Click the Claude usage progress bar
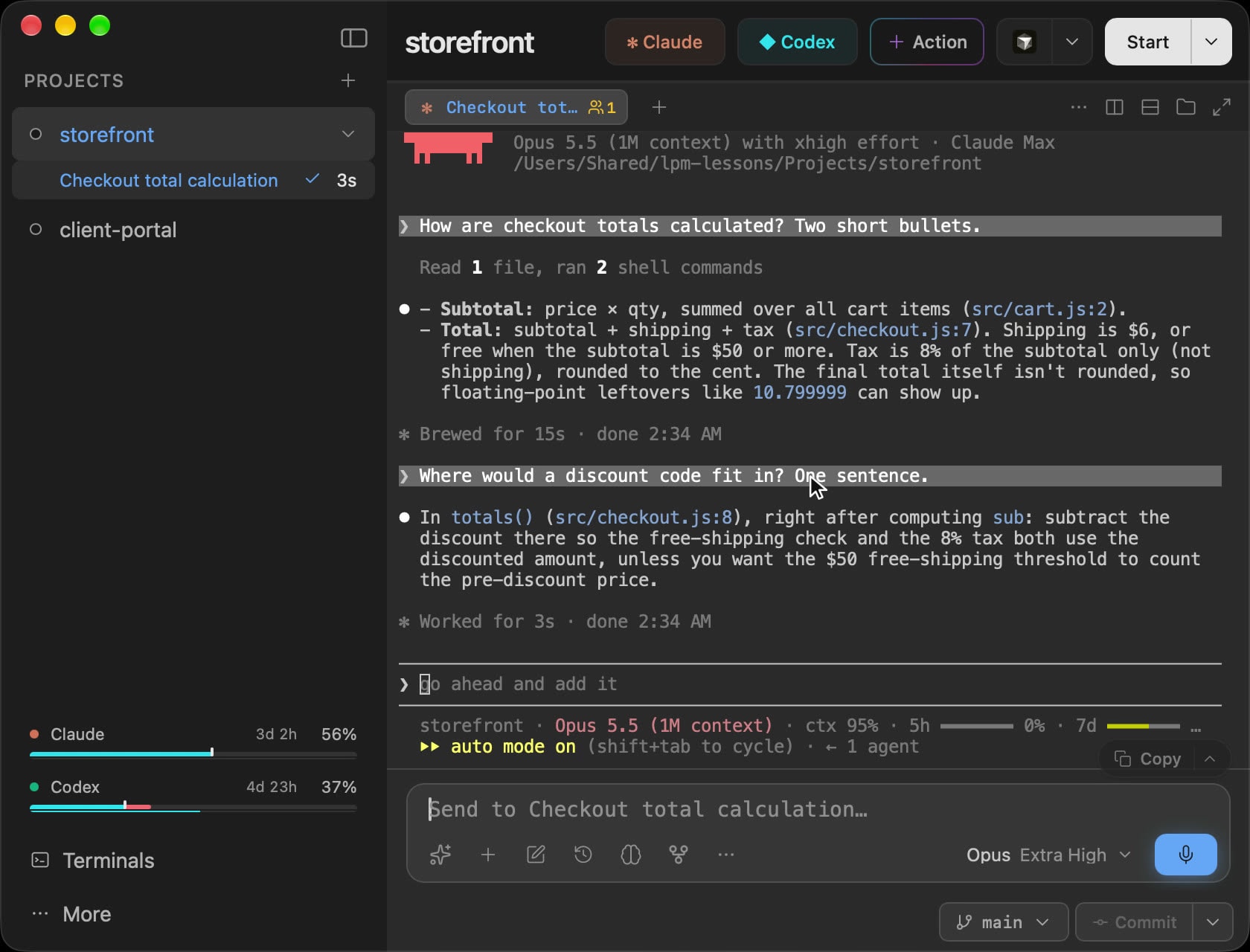Image resolution: width=1250 pixels, height=952 pixels. (x=193, y=754)
